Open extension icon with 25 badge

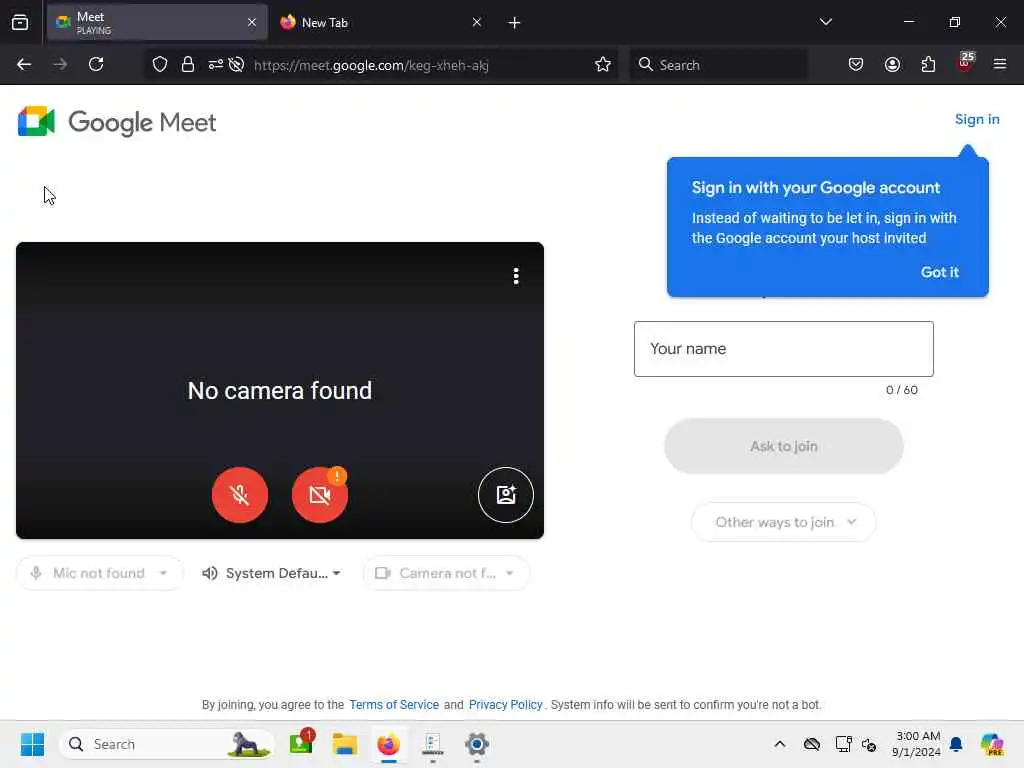pos(965,63)
